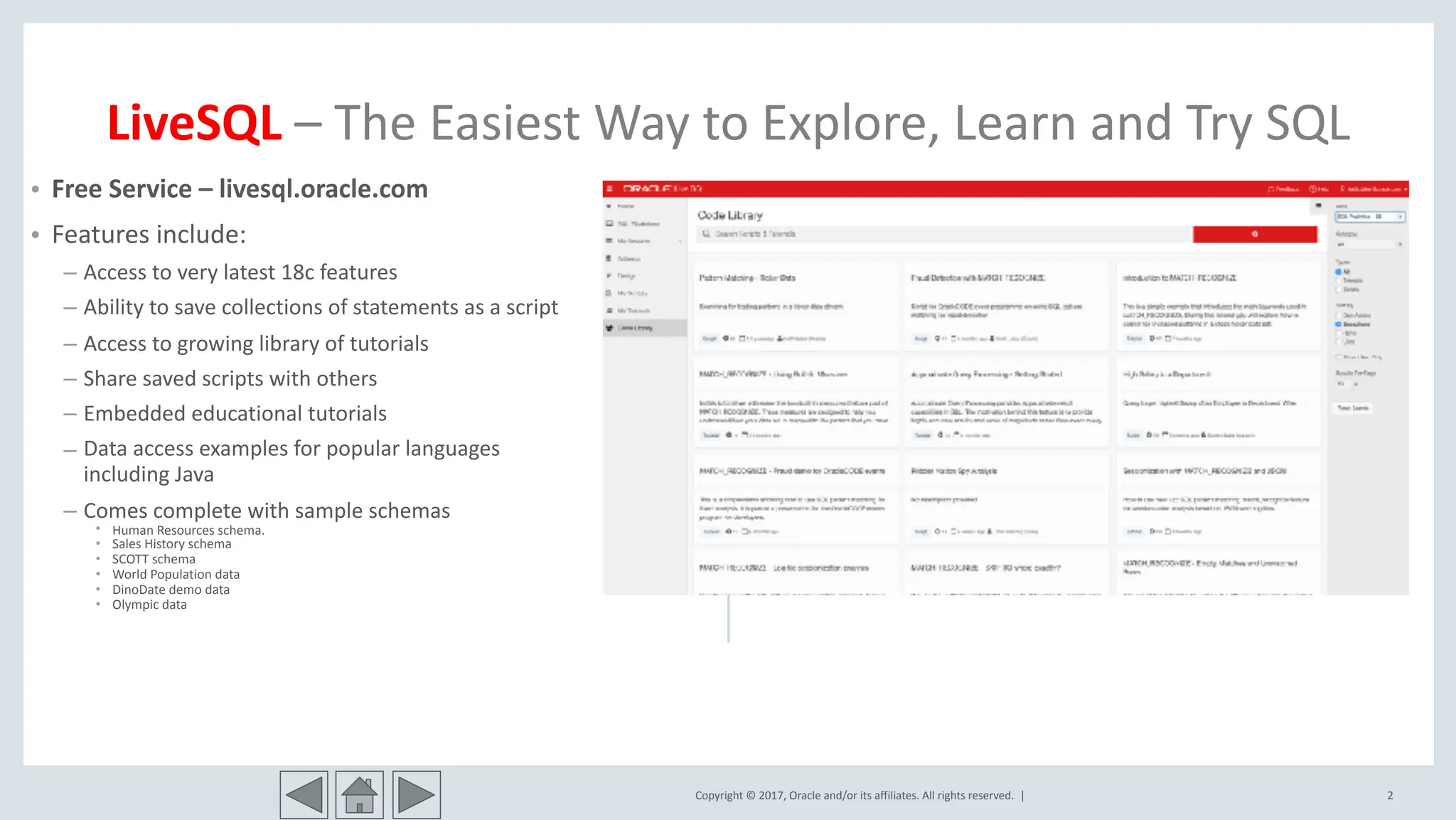Click the home slide navigation button
The height and width of the screenshot is (820, 1456).
click(x=359, y=794)
